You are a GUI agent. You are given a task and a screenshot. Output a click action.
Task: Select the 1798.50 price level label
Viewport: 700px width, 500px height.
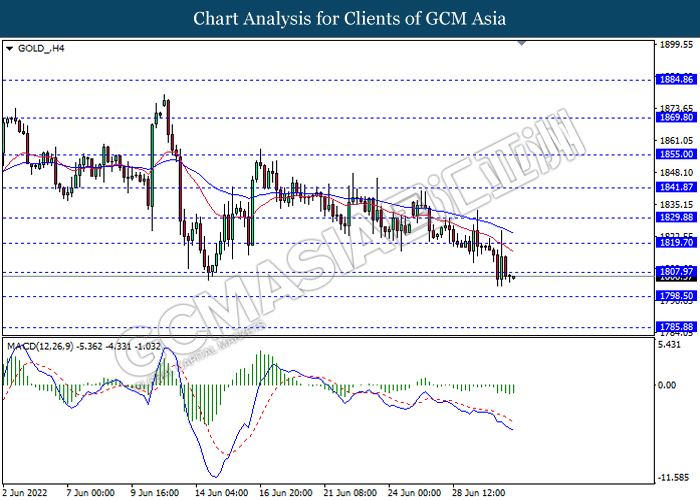point(677,296)
